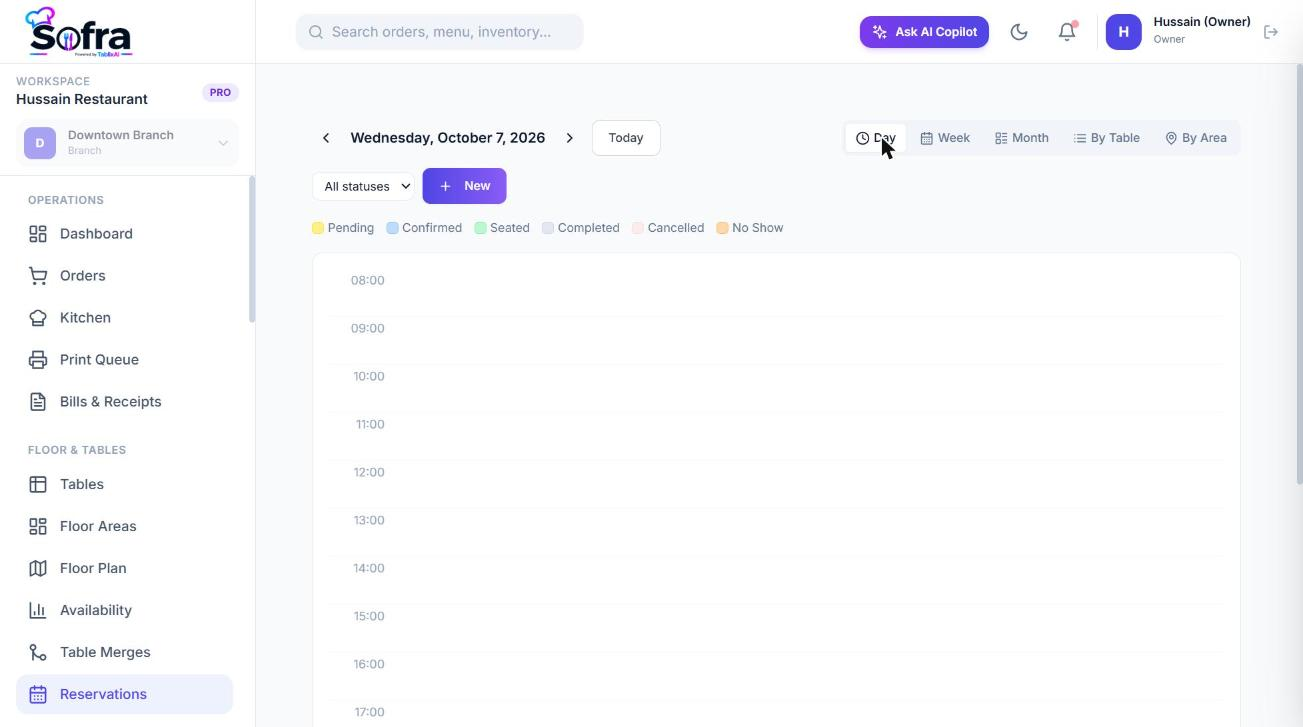Image resolution: width=1303 pixels, height=727 pixels.
Task: Click the logout icon
Action: [x=1271, y=32]
